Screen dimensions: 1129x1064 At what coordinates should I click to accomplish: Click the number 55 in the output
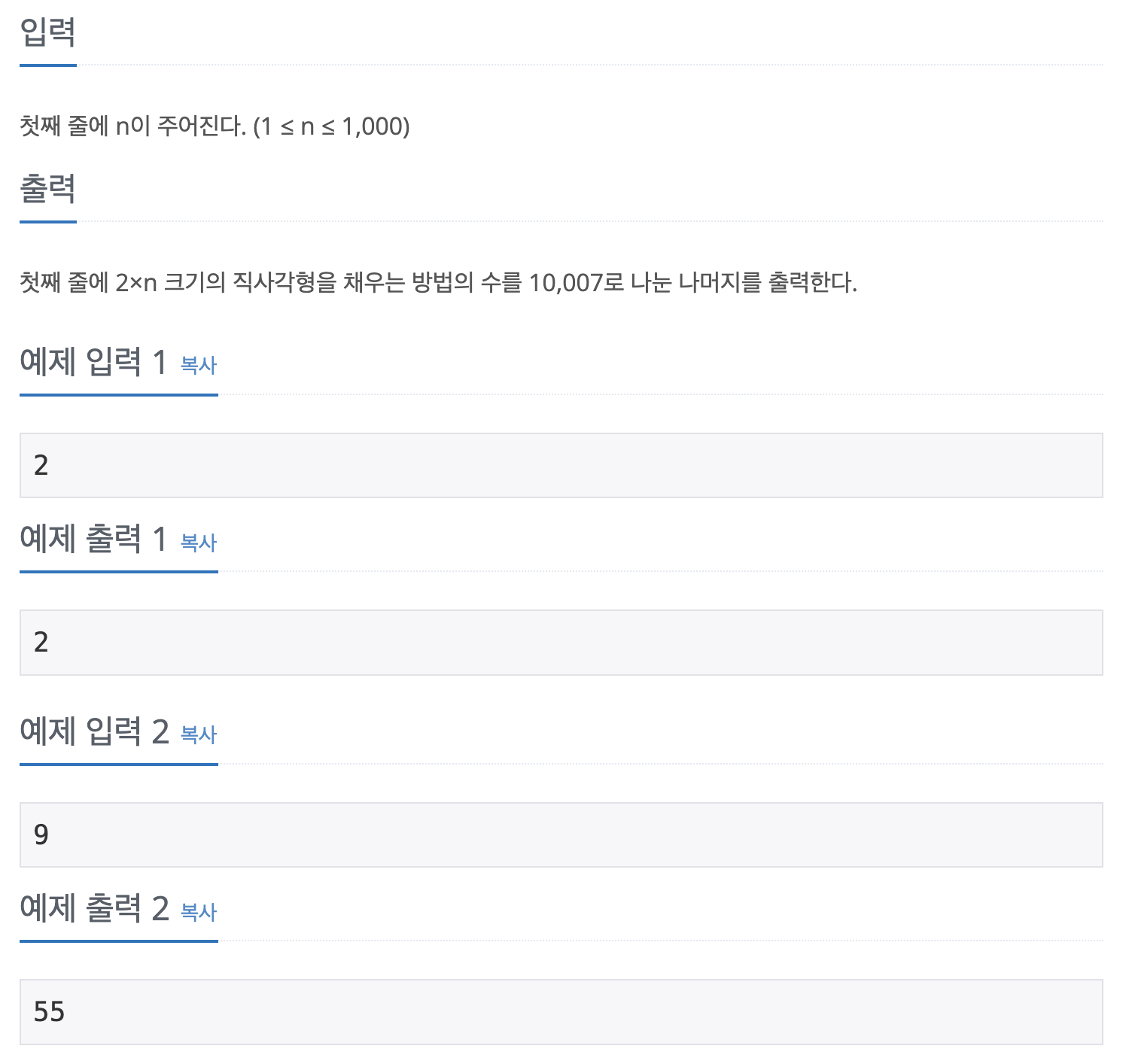(50, 1012)
